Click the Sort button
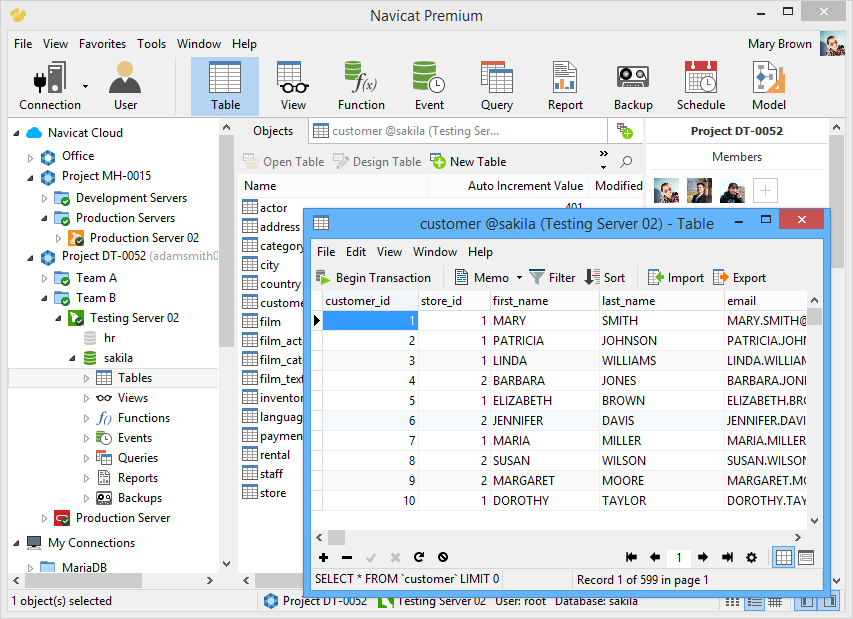The image size is (853, 619). tap(605, 278)
